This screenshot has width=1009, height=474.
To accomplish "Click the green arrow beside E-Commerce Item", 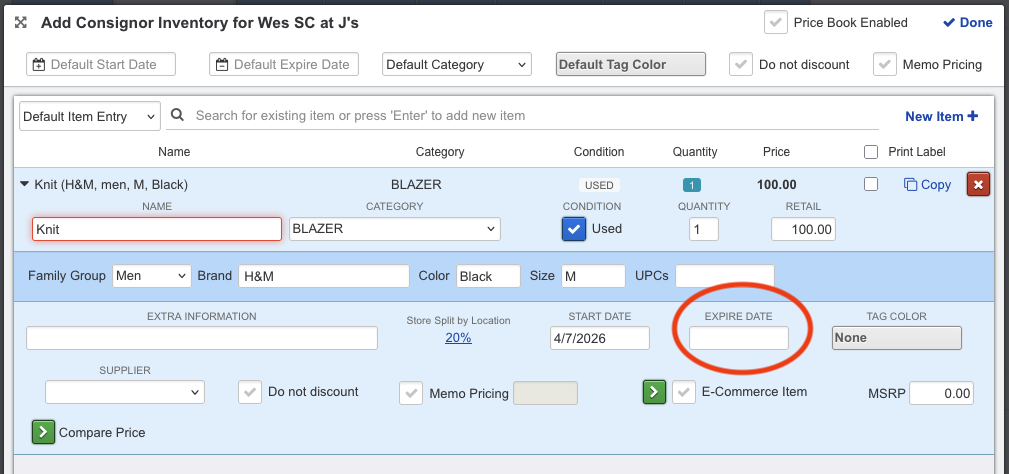I will click(x=653, y=392).
